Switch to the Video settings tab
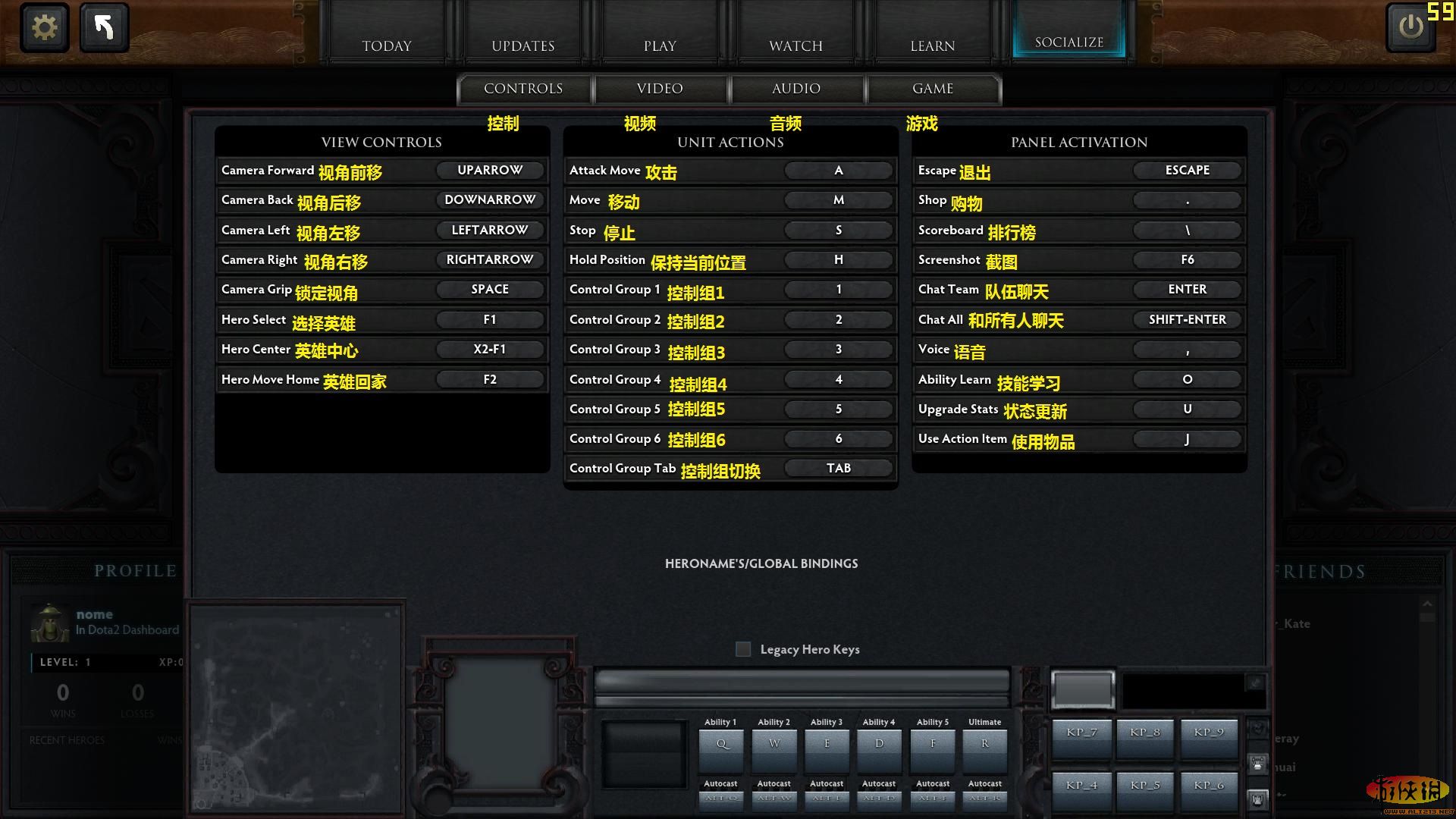The width and height of the screenshot is (1456, 819). pyautogui.click(x=660, y=88)
